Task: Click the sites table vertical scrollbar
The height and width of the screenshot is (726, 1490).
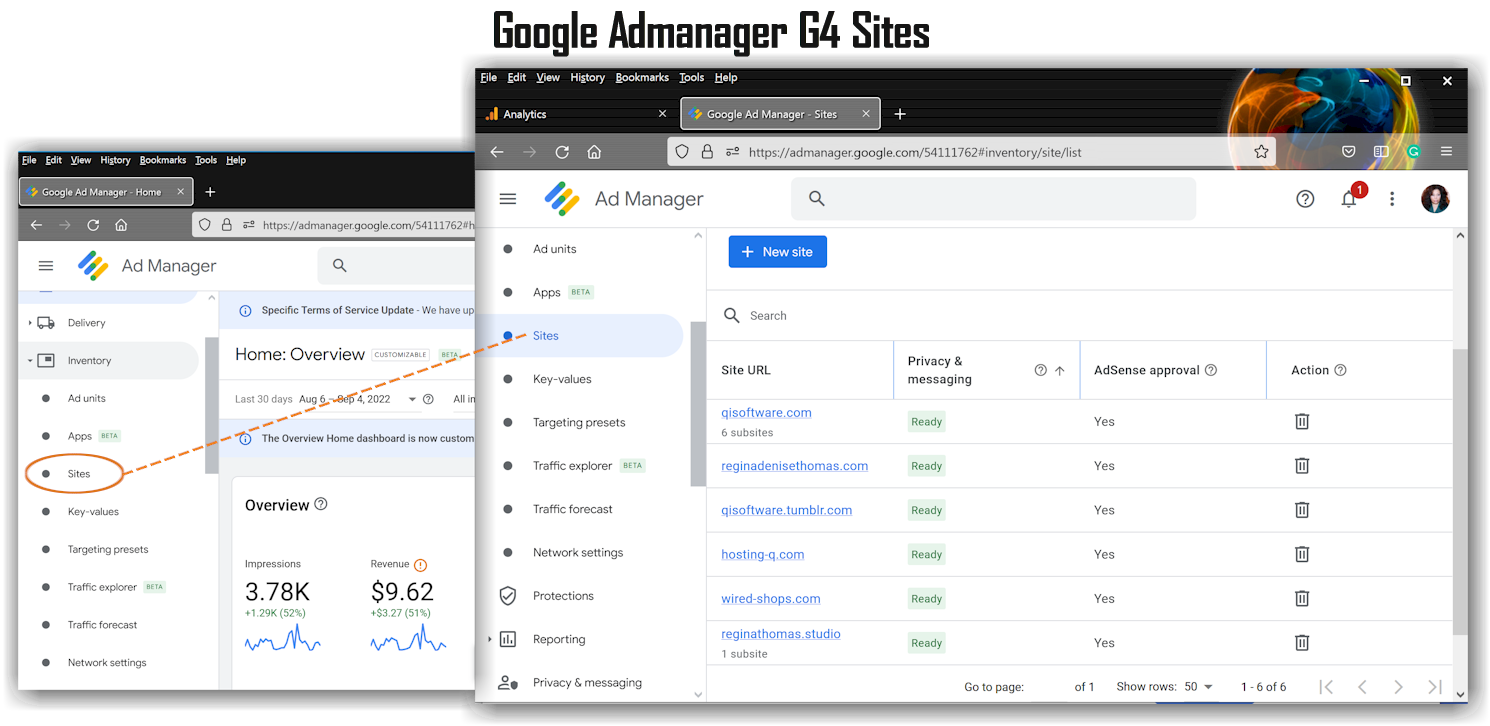Action: (1460, 490)
